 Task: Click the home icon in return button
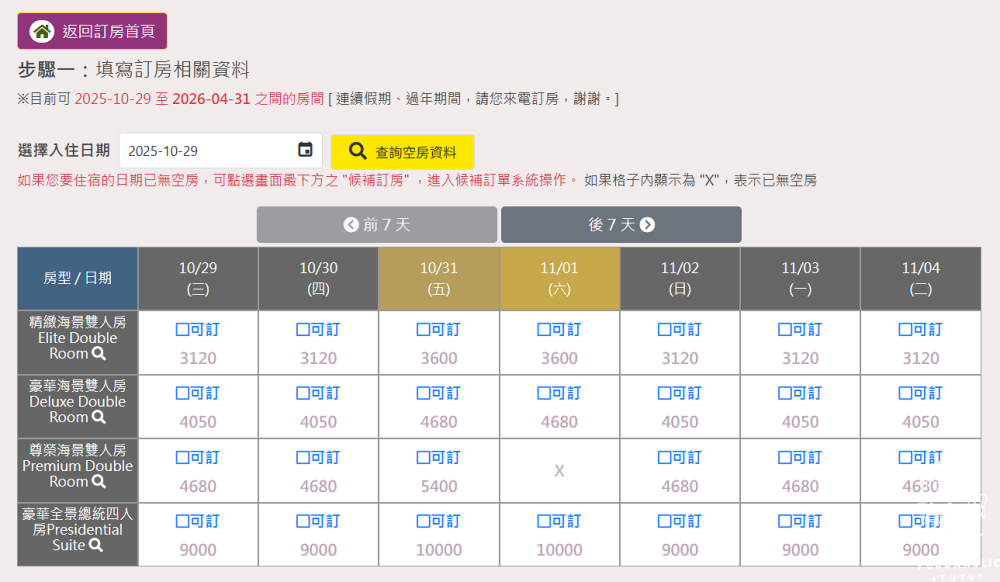tap(42, 31)
